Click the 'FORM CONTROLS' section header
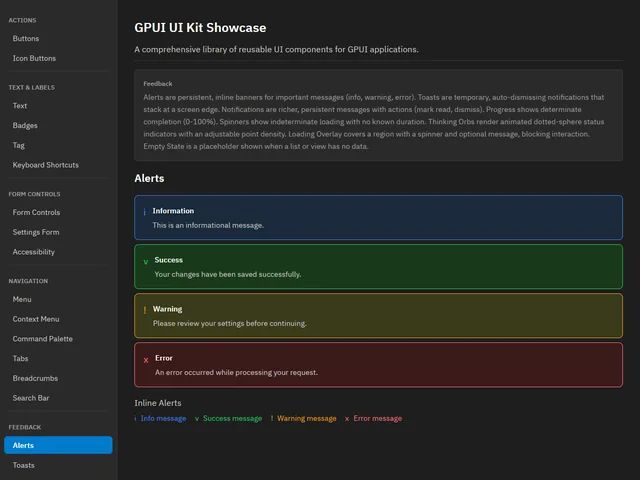 click(x=34, y=194)
